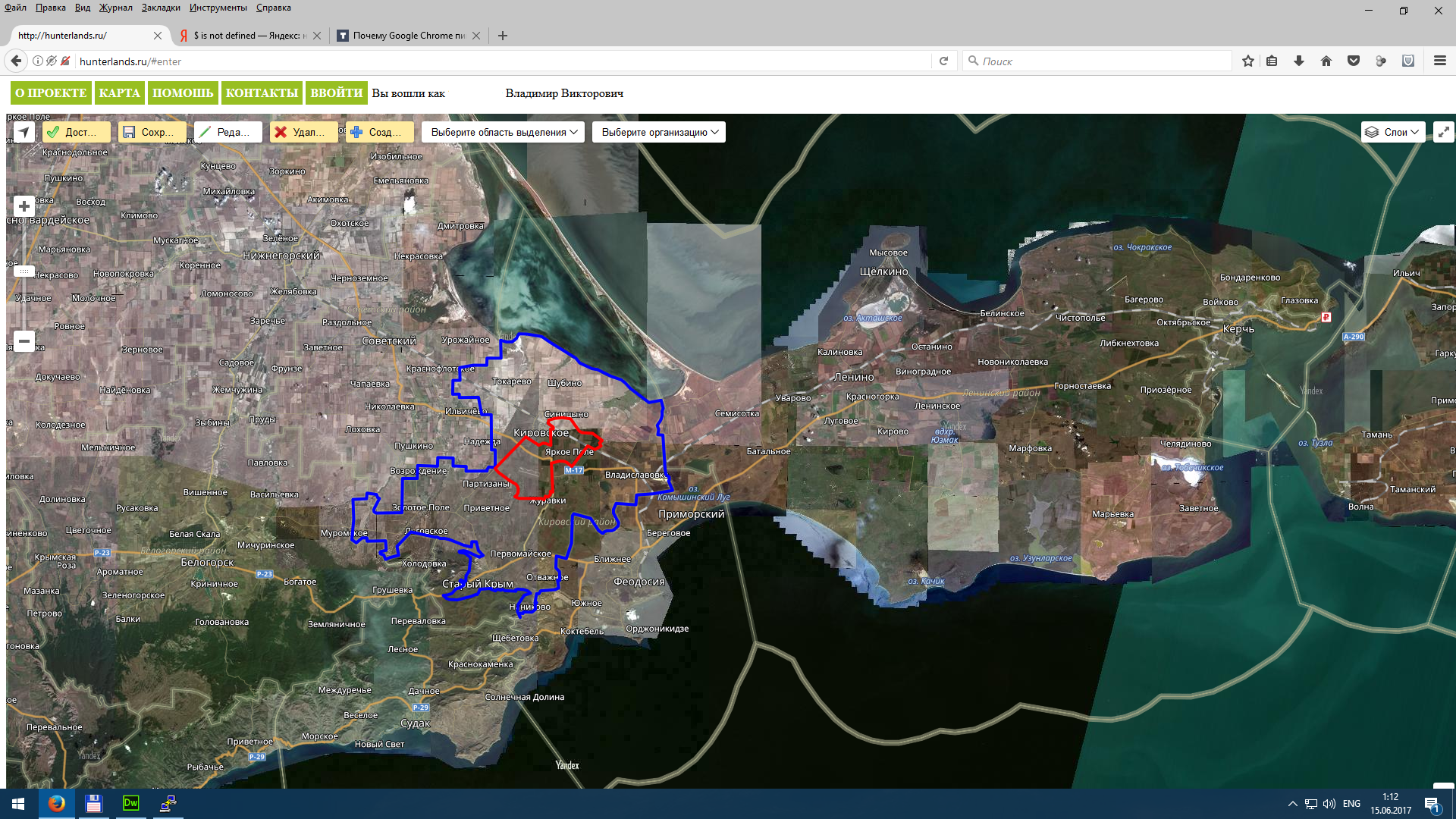The width and height of the screenshot is (1456, 819).
Task: Click the green checkmark 'Дост...' button
Action: (x=77, y=132)
